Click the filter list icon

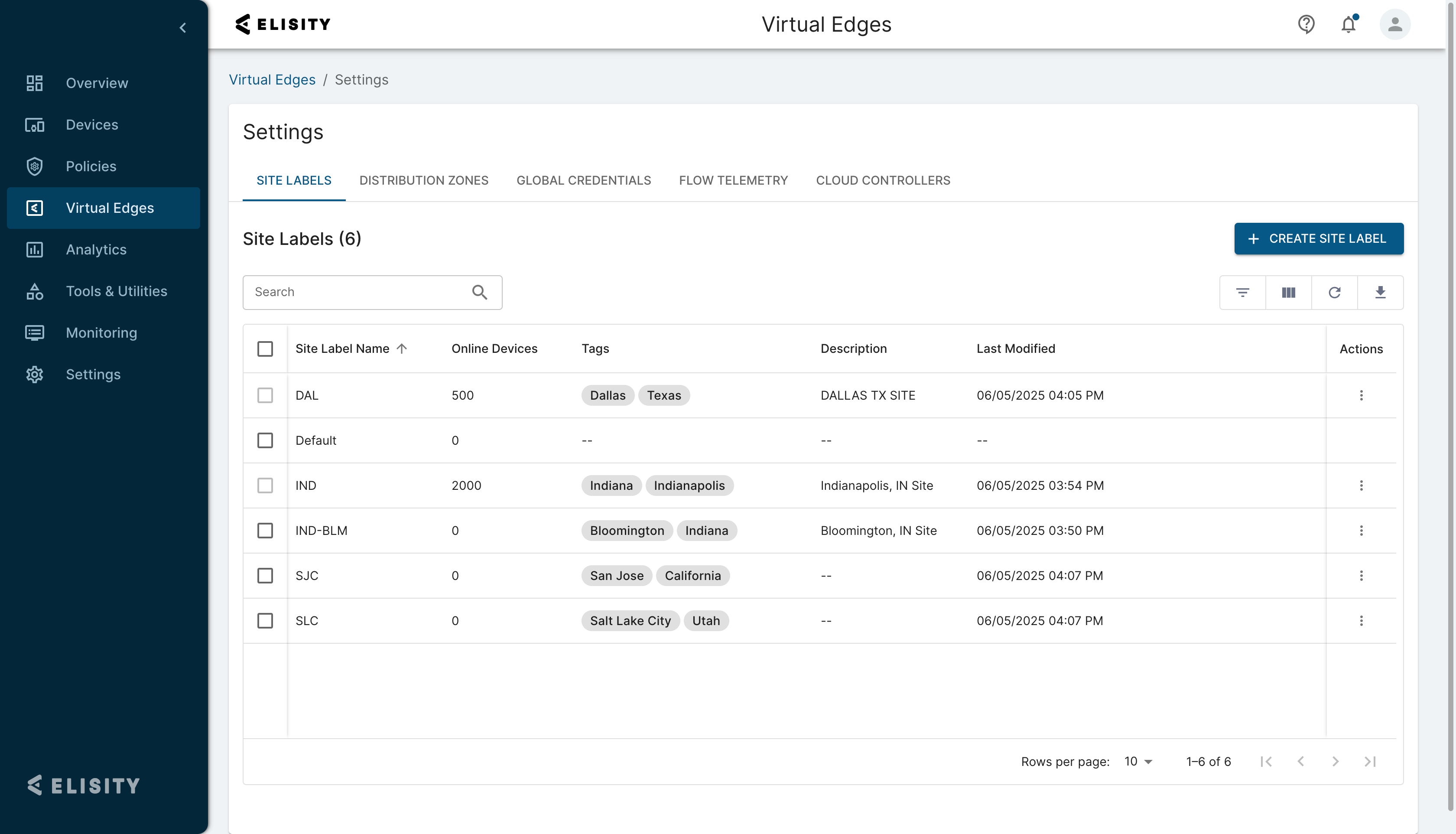coord(1242,293)
